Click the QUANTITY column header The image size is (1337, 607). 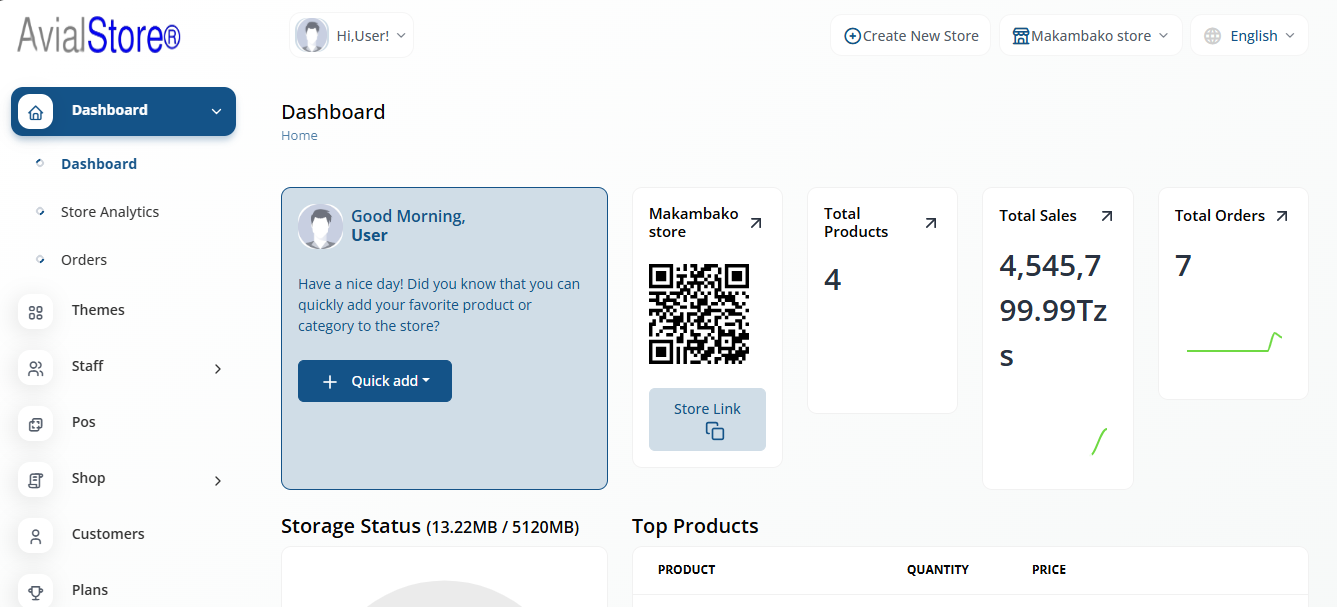(x=938, y=570)
